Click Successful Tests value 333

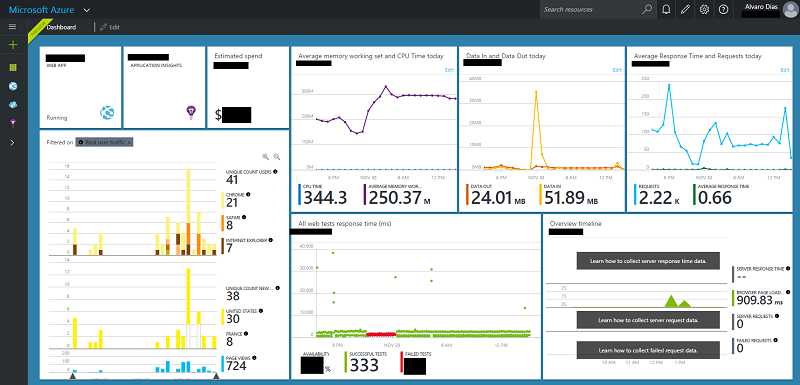pos(364,365)
